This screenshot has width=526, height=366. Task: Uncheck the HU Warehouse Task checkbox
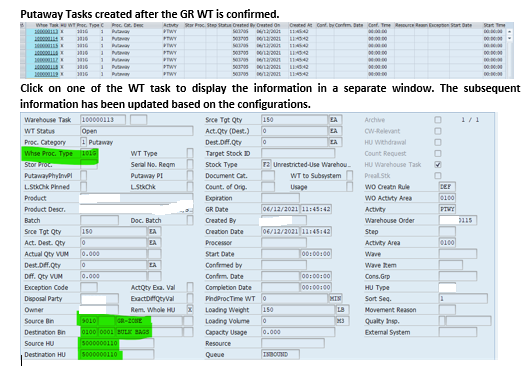coord(438,164)
